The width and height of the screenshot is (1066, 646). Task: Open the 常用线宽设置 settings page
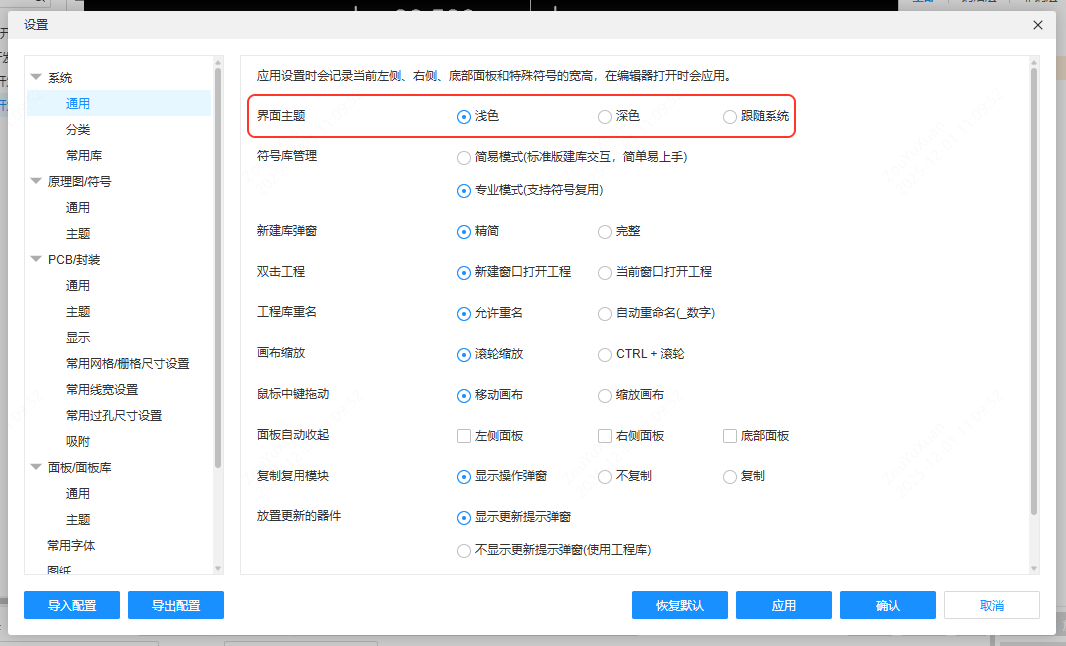(x=102, y=389)
